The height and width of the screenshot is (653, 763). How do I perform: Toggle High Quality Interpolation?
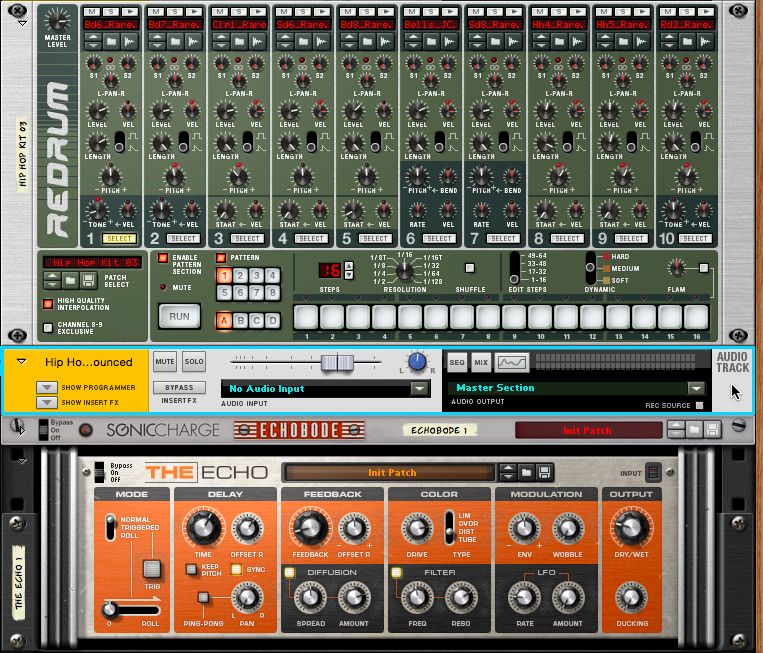48,304
